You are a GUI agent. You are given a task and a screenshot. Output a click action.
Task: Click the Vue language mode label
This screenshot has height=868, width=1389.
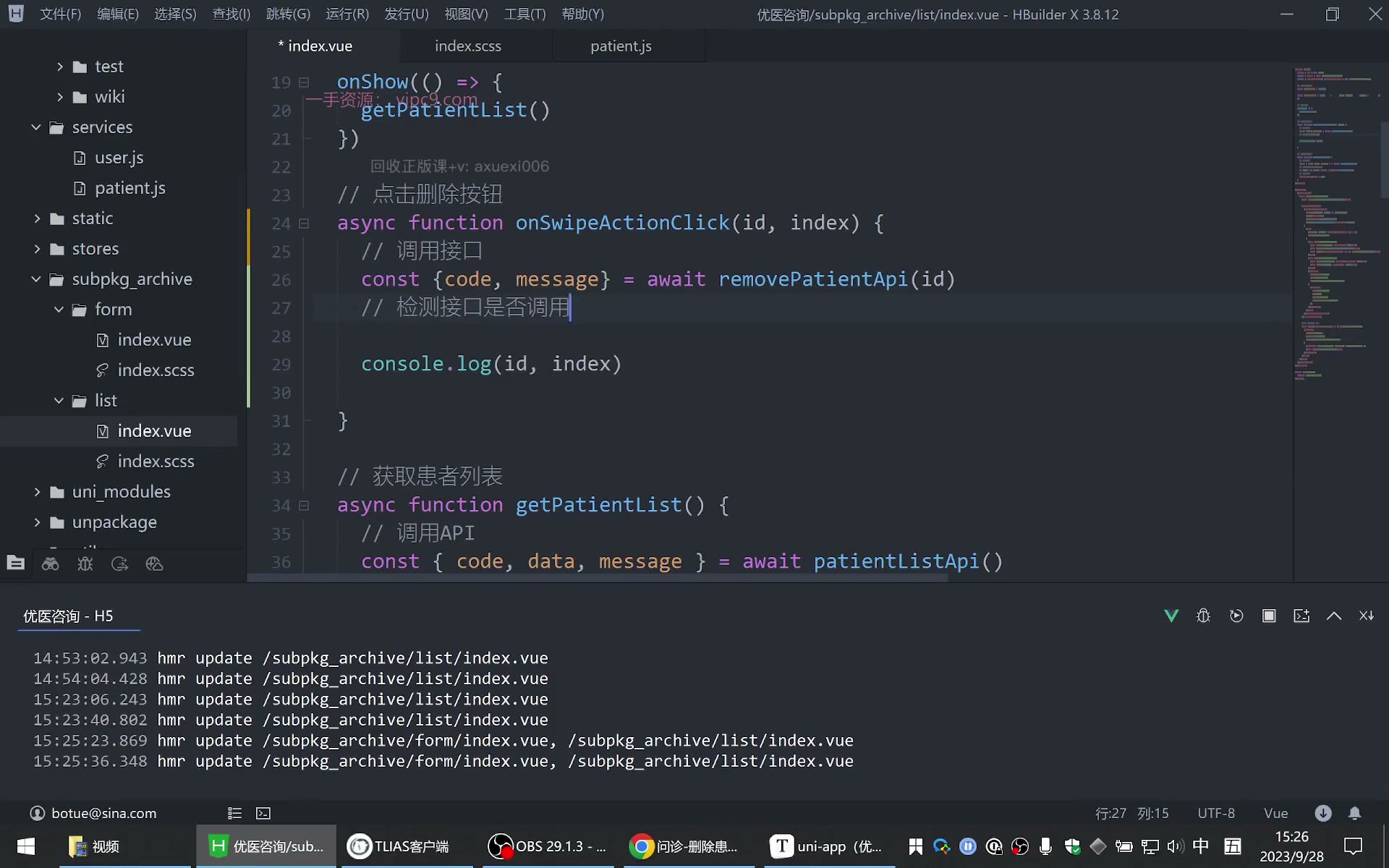pos(1275,813)
